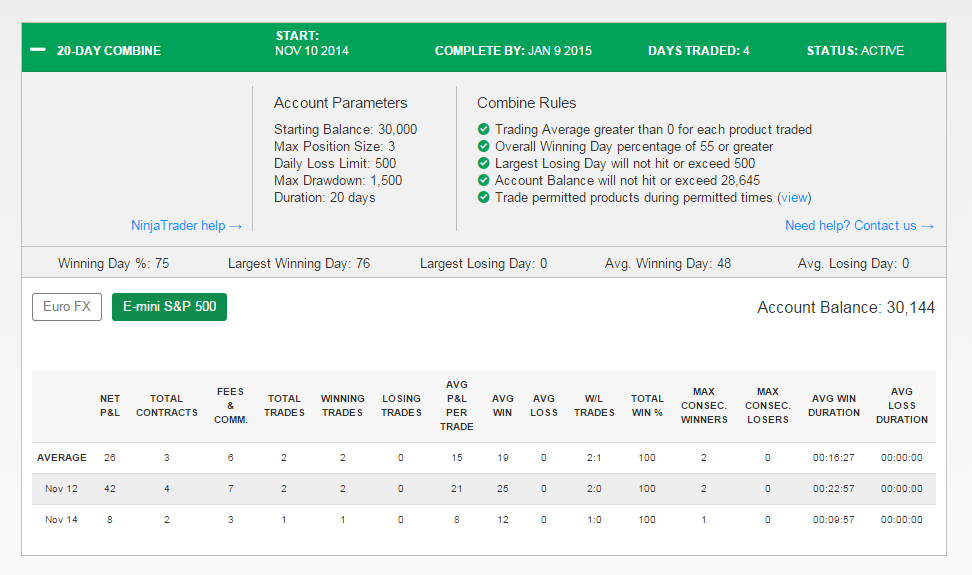The height and width of the screenshot is (575, 972).
Task: Click the 'MAX CONSEC. WINNERS' column header
Action: coord(704,405)
